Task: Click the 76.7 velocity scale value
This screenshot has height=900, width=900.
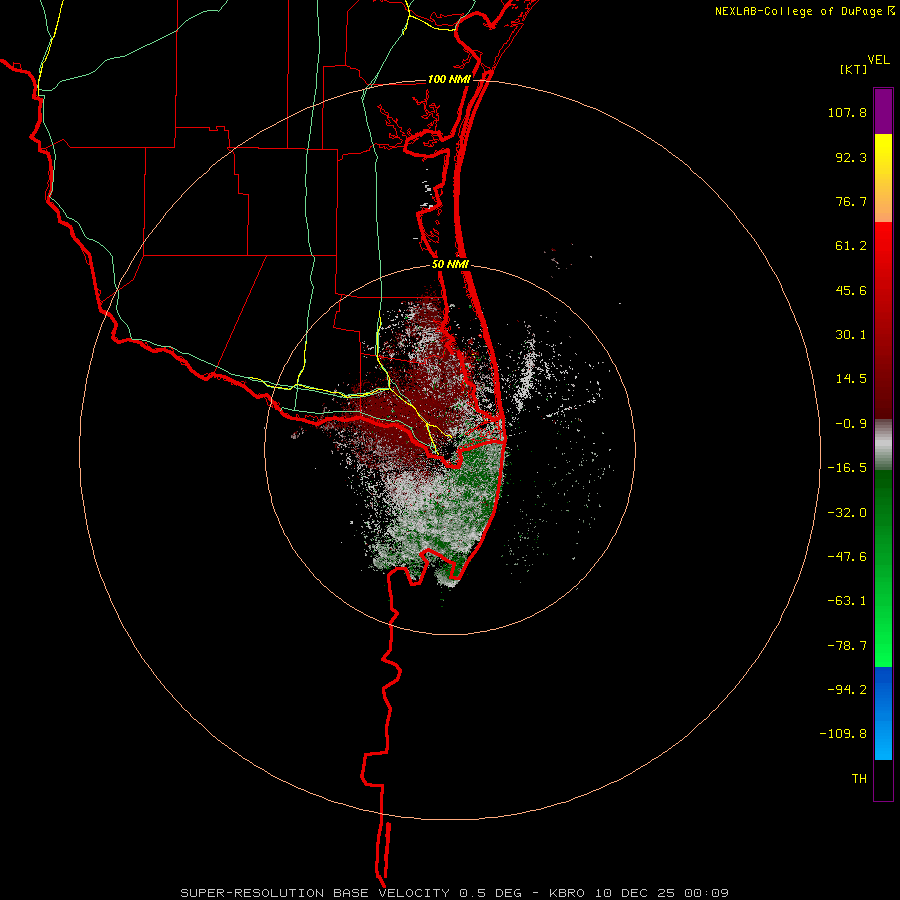Action: (851, 201)
